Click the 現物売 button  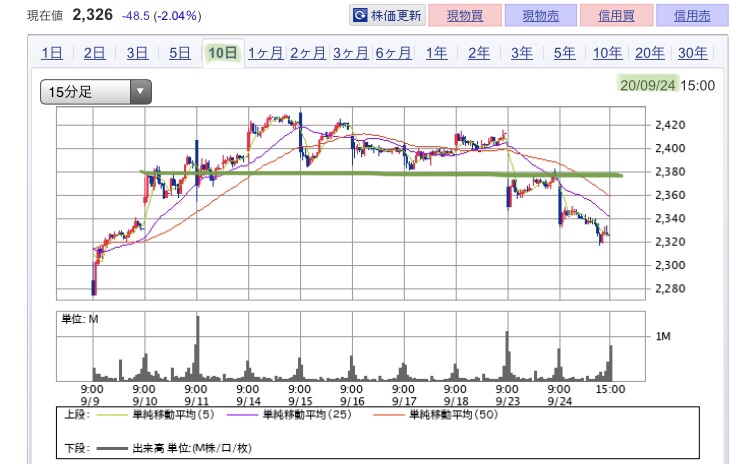pyautogui.click(x=541, y=15)
